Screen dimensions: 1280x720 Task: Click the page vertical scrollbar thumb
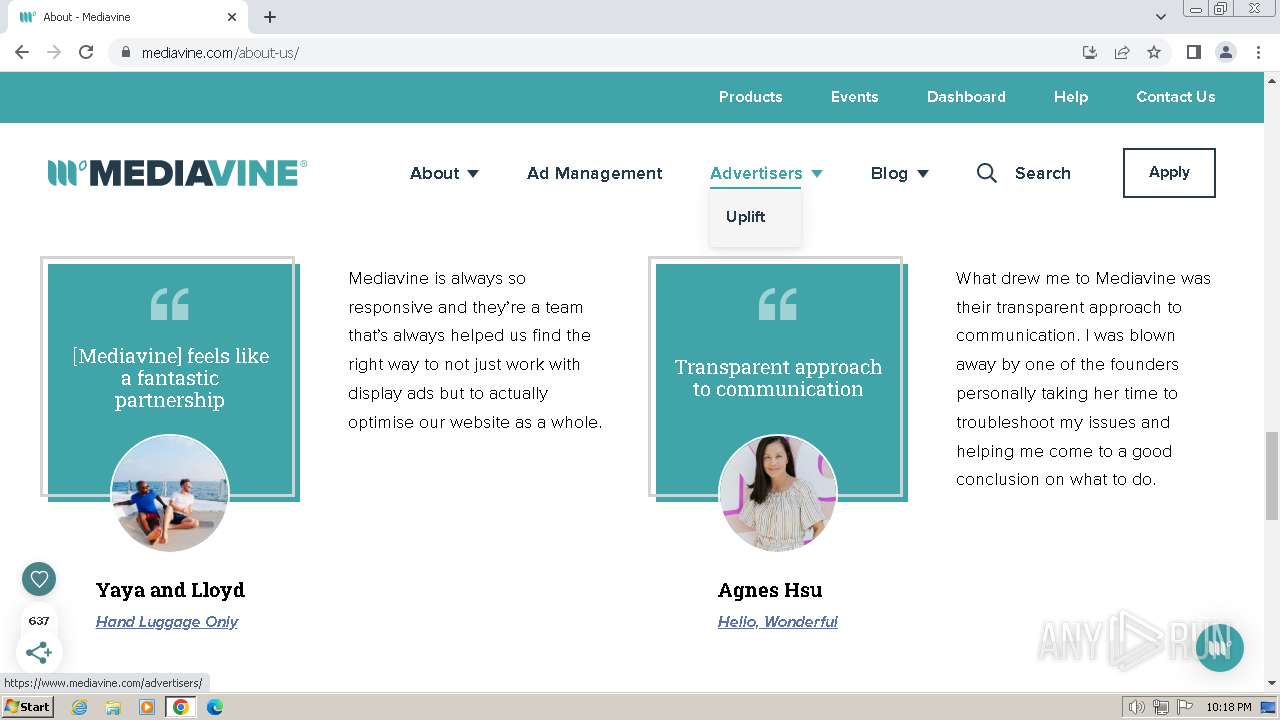tap(1272, 476)
